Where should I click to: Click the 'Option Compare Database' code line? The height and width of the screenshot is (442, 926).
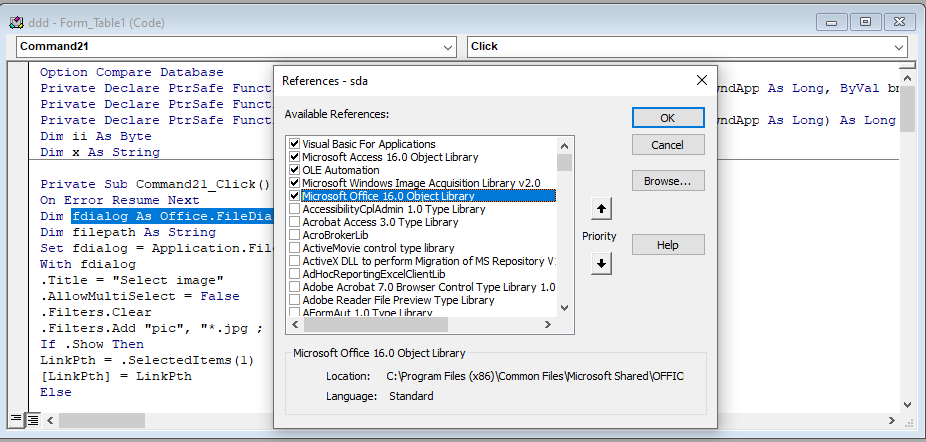(x=132, y=72)
